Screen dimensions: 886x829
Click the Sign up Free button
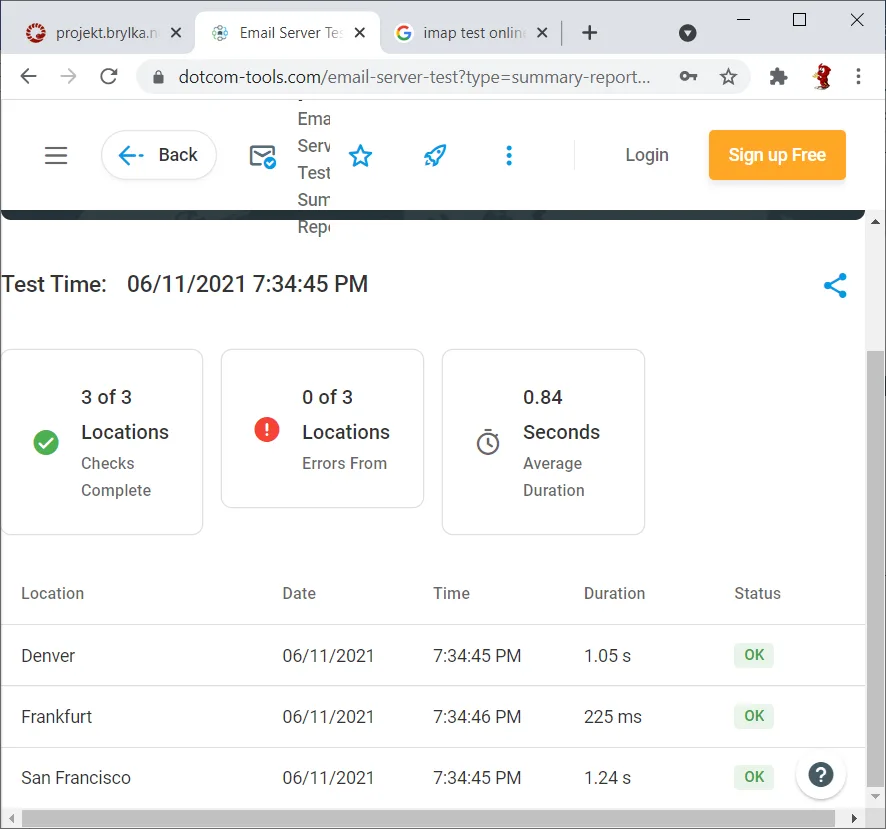pos(777,155)
